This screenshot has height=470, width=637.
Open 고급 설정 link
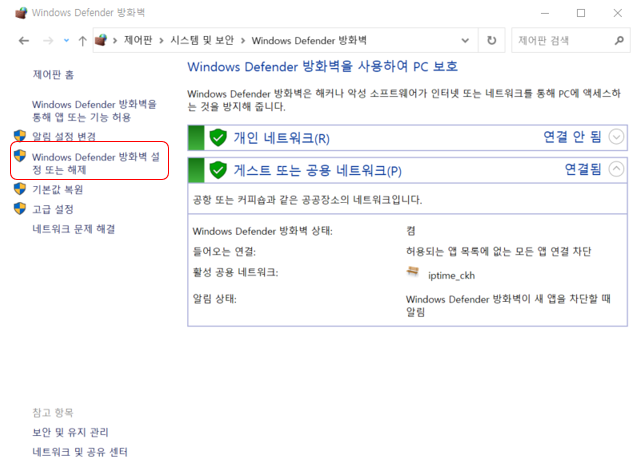tap(53, 209)
